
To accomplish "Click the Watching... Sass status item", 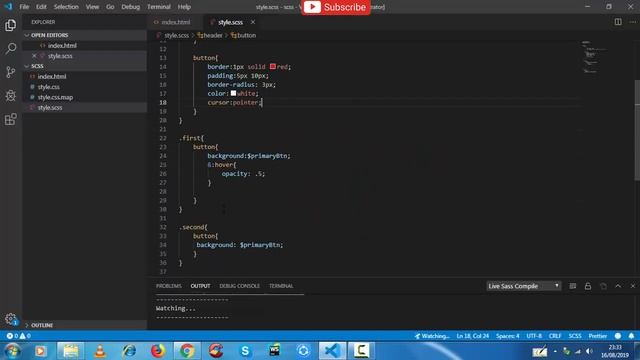I will pos(432,336).
